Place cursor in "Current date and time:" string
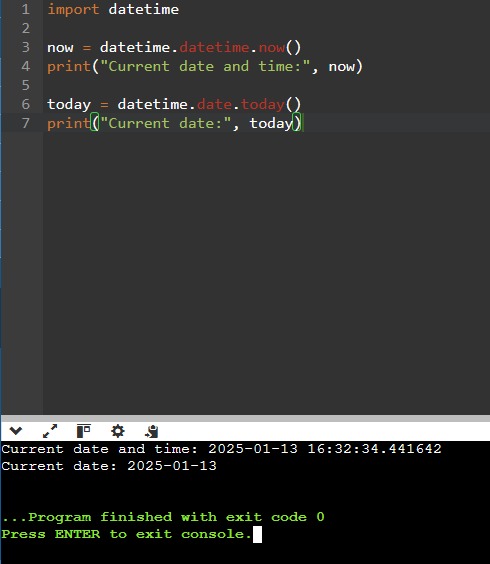Image resolution: width=490 pixels, height=564 pixels. tap(205, 67)
